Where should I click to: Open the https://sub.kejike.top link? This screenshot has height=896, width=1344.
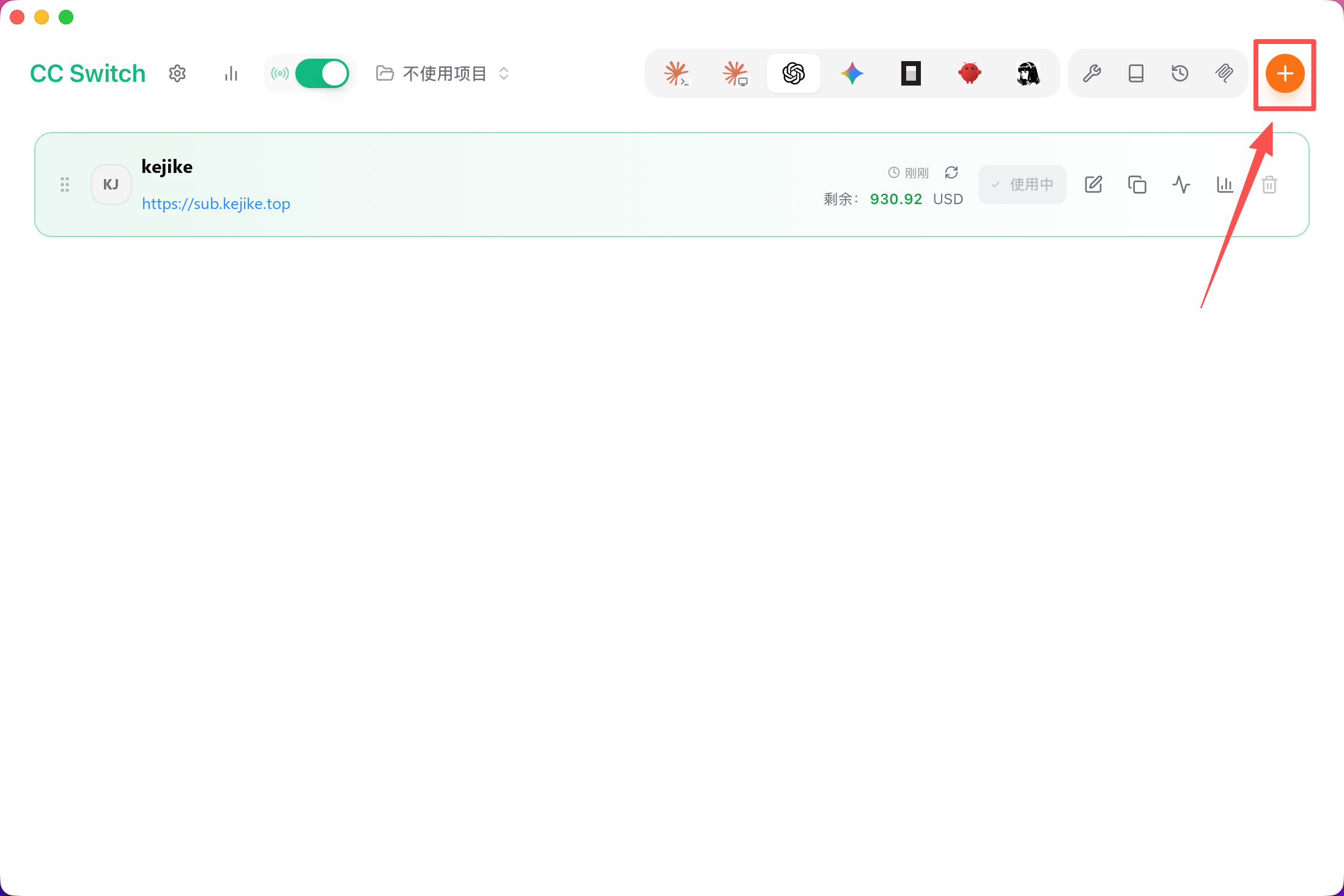[x=216, y=204]
